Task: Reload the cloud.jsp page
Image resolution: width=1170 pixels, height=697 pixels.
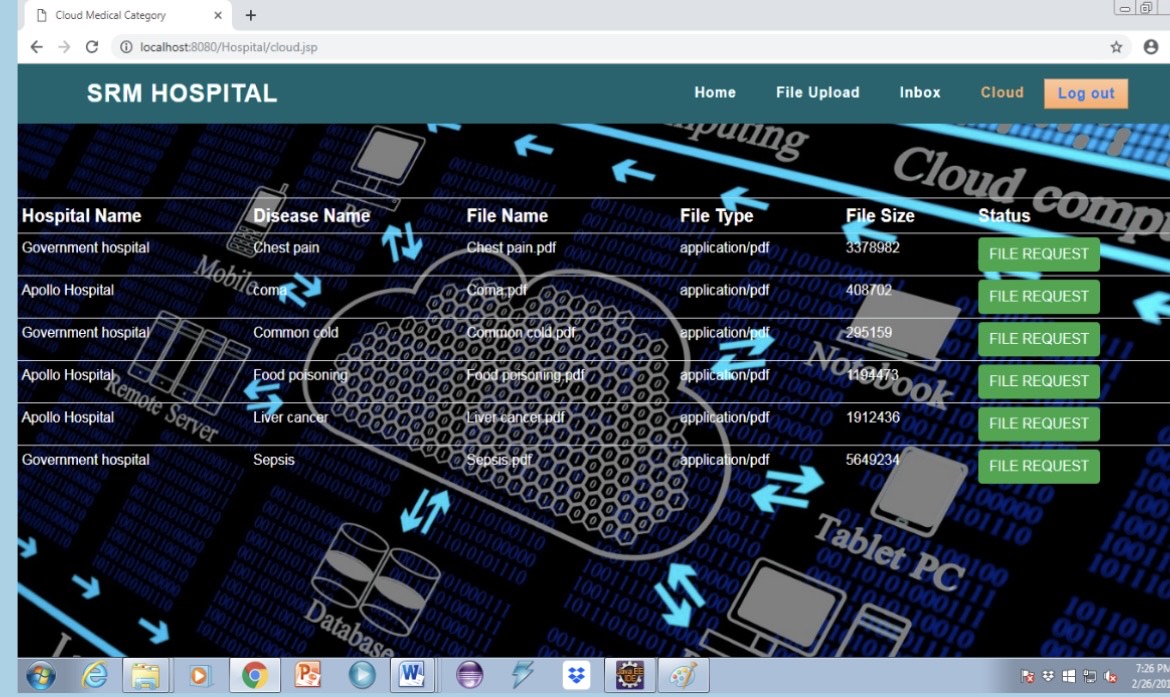Action: [92, 47]
